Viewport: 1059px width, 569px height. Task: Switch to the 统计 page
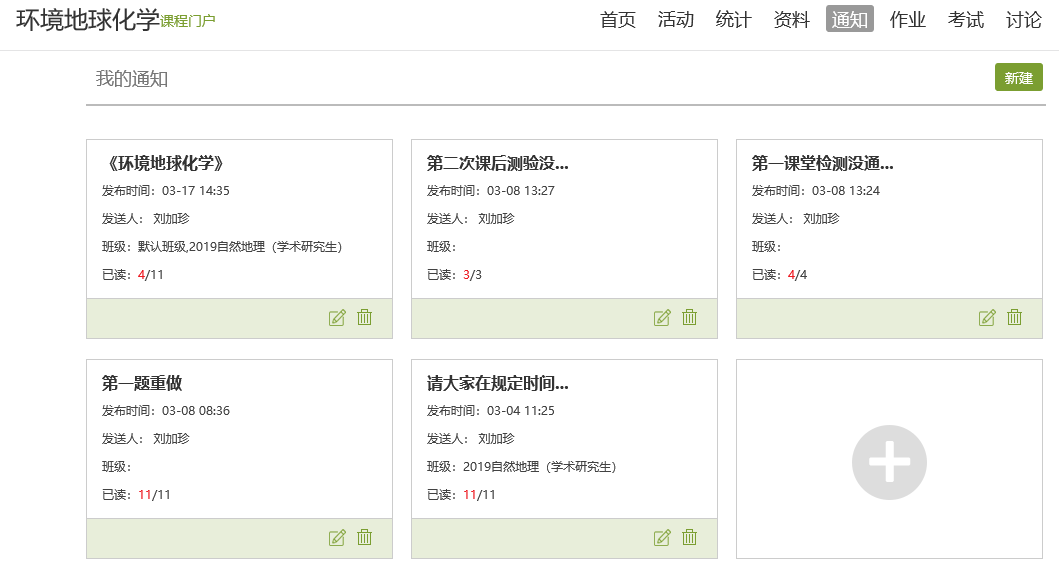tap(733, 20)
